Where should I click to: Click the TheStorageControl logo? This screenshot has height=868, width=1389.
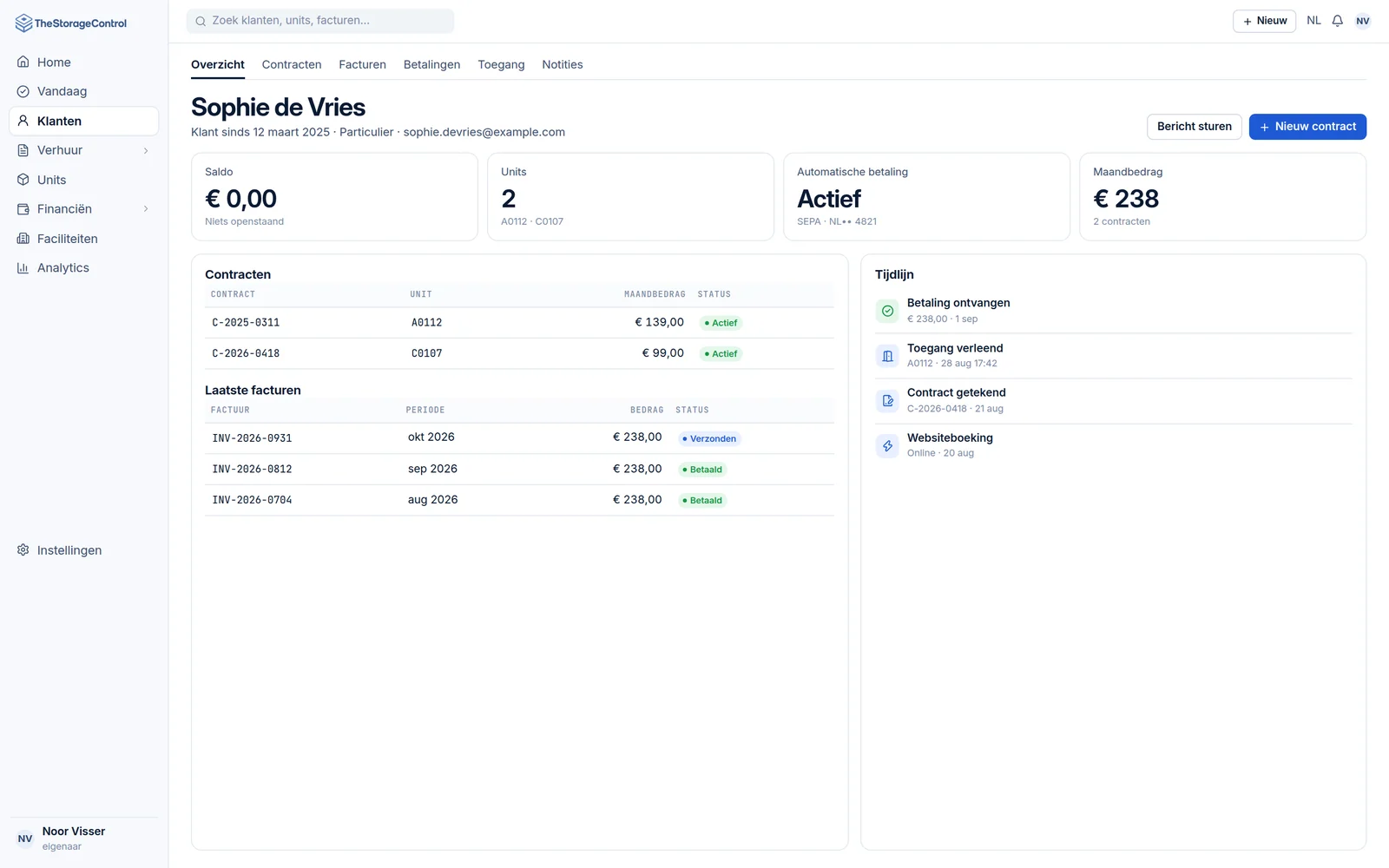coord(71,23)
